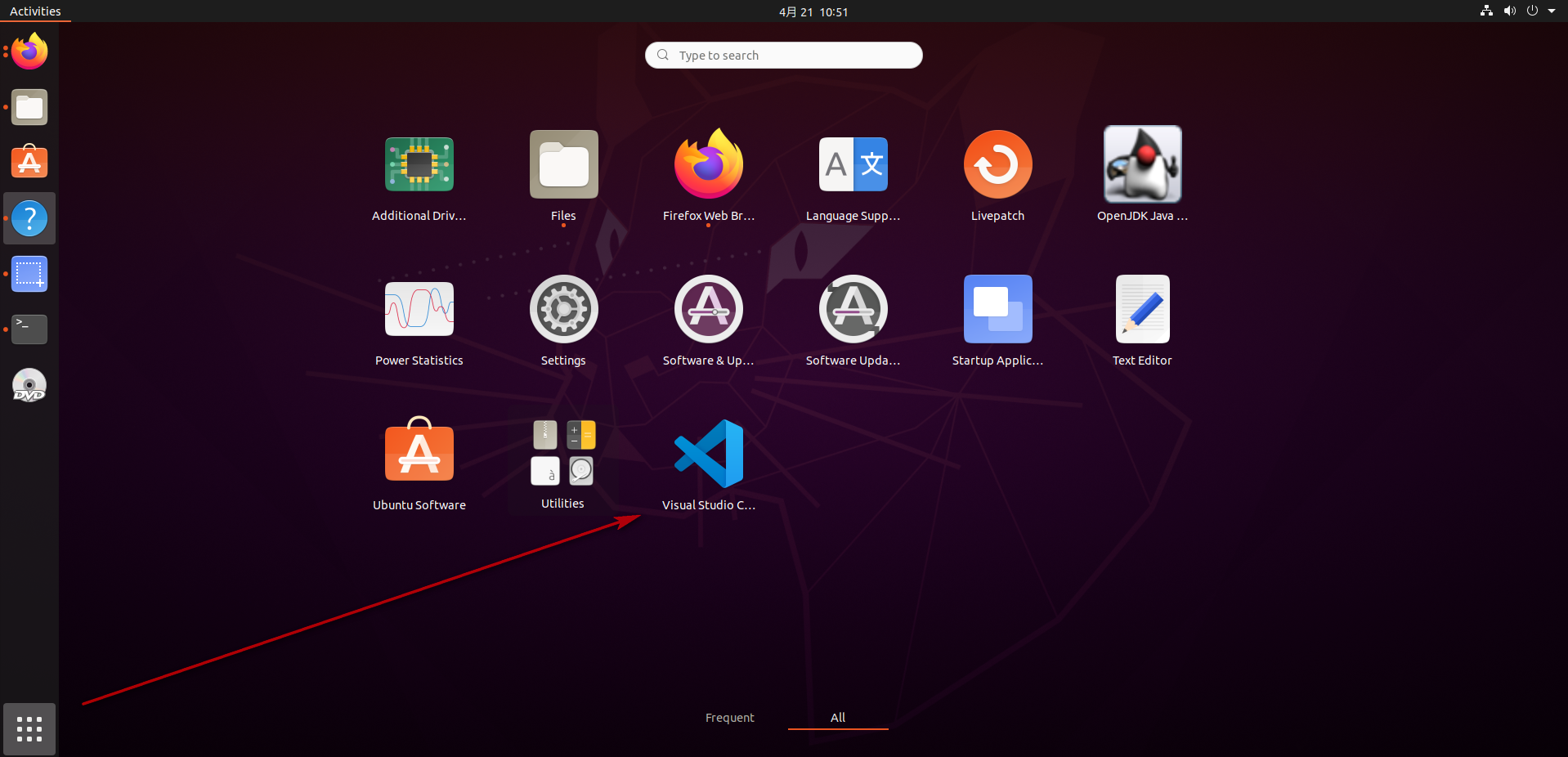
Task: Launch Files from the app grid
Action: pos(563,164)
